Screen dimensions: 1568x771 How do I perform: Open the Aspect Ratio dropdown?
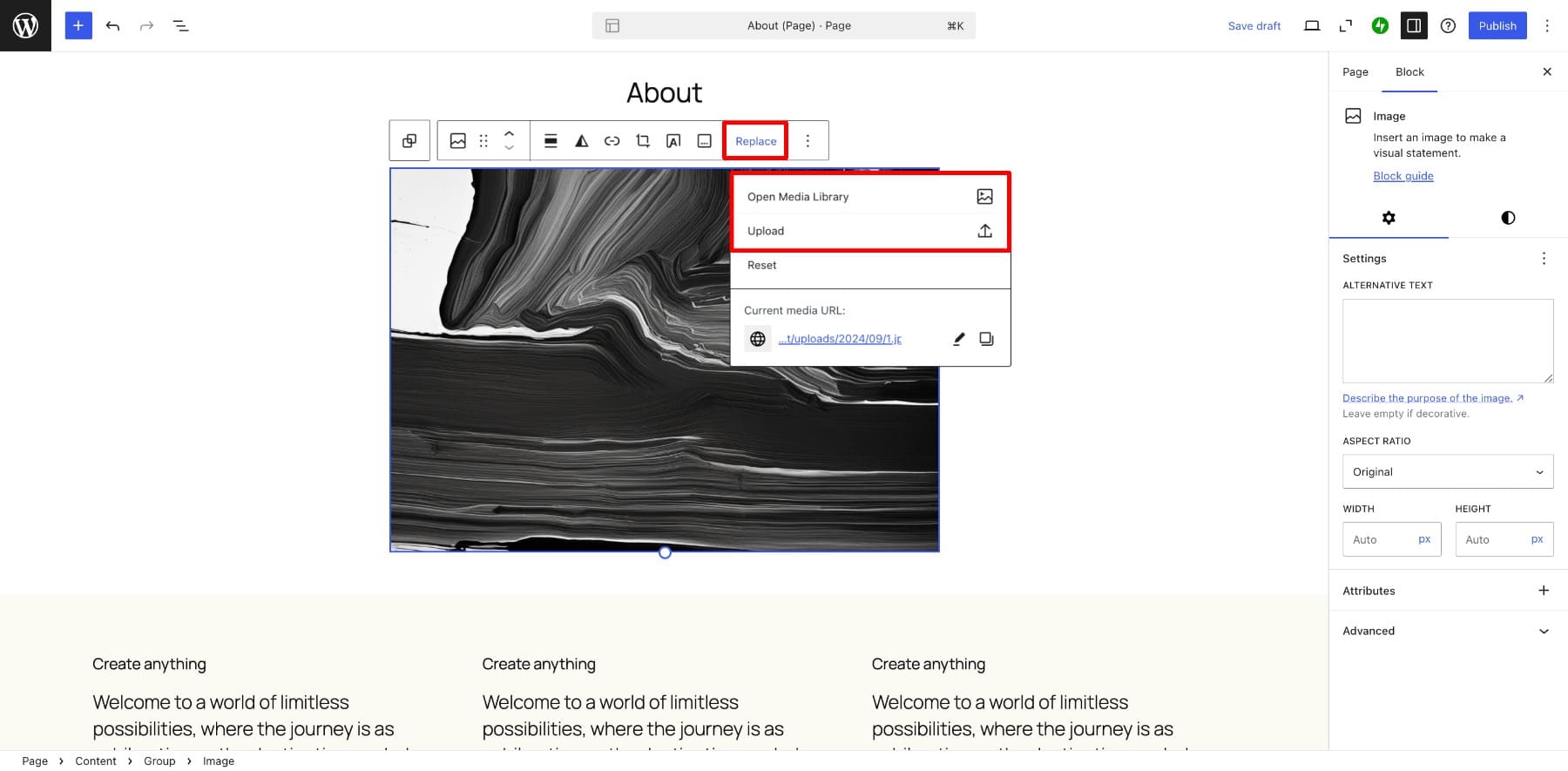pos(1448,471)
